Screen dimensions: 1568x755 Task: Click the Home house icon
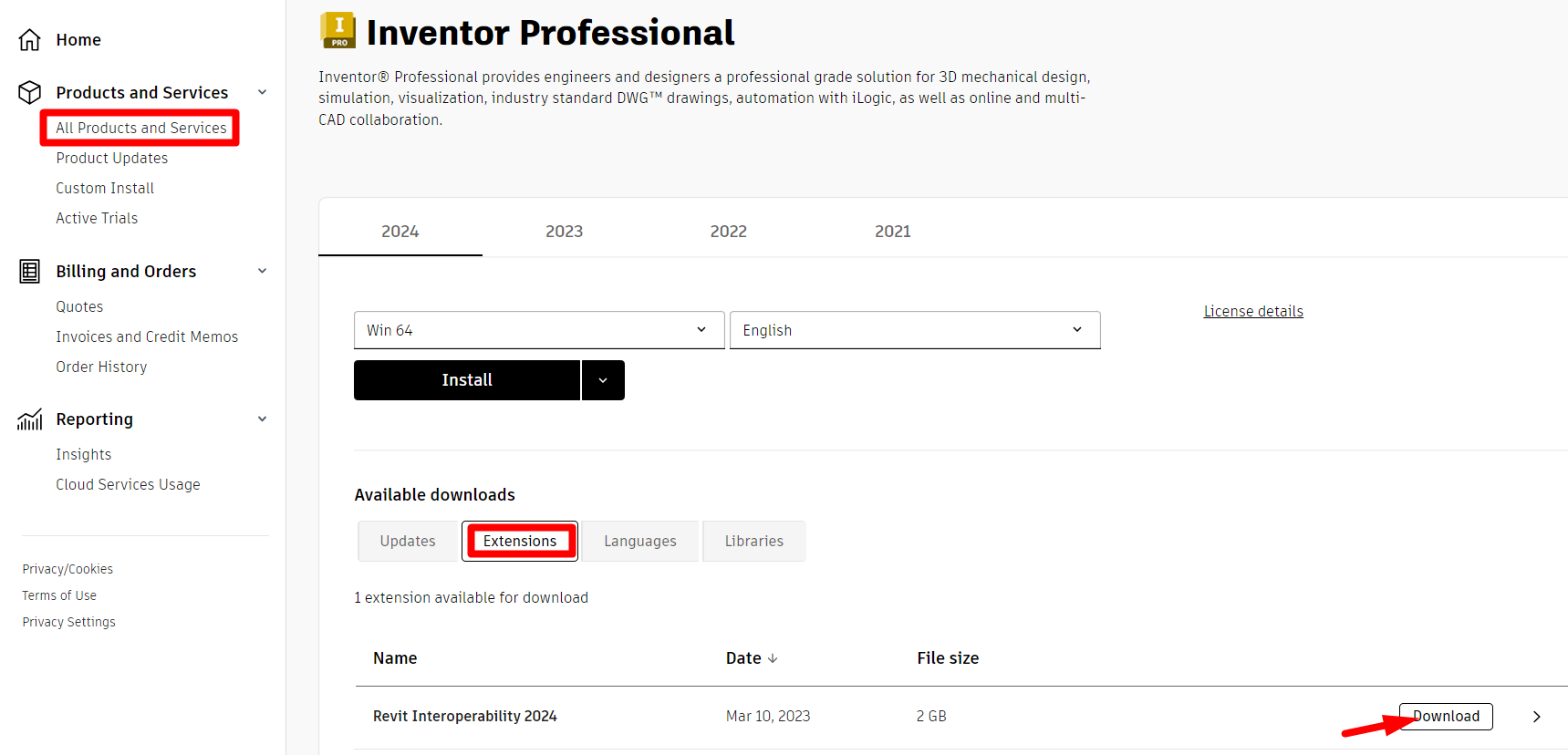tap(30, 40)
